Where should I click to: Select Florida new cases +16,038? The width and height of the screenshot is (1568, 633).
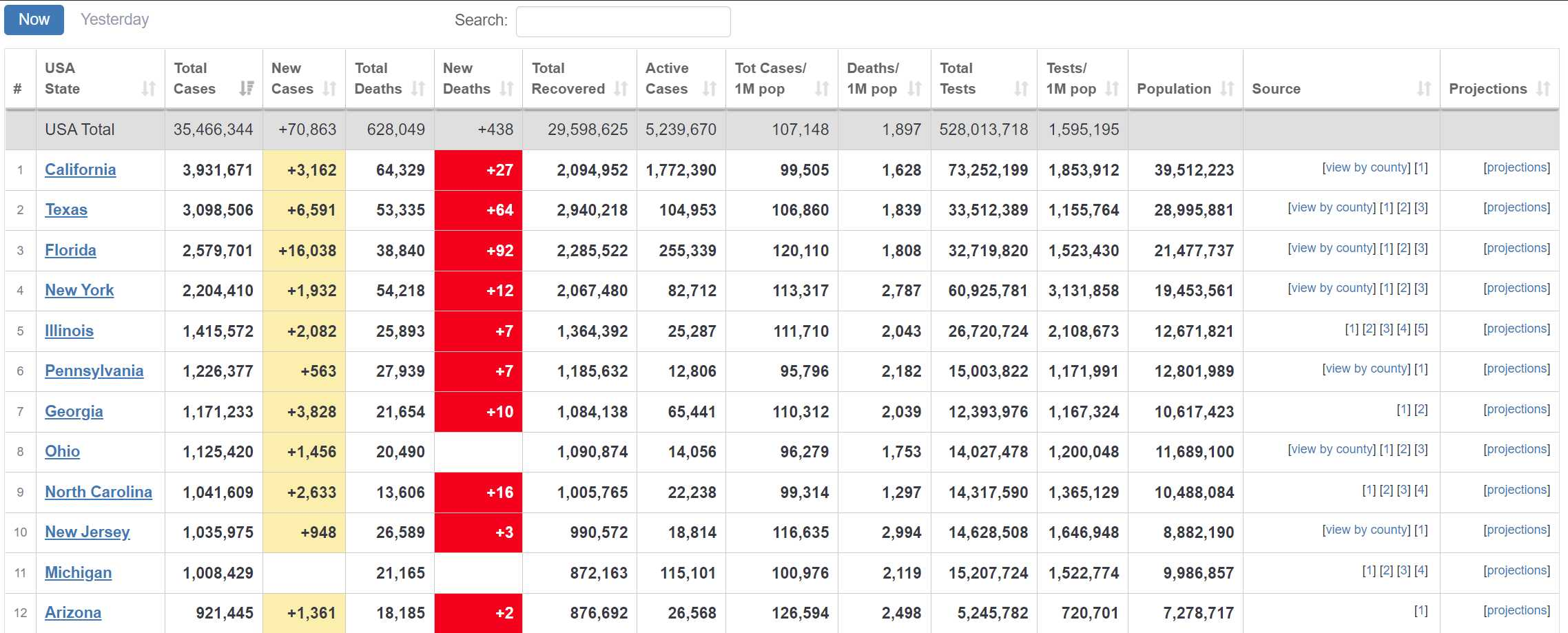(307, 251)
